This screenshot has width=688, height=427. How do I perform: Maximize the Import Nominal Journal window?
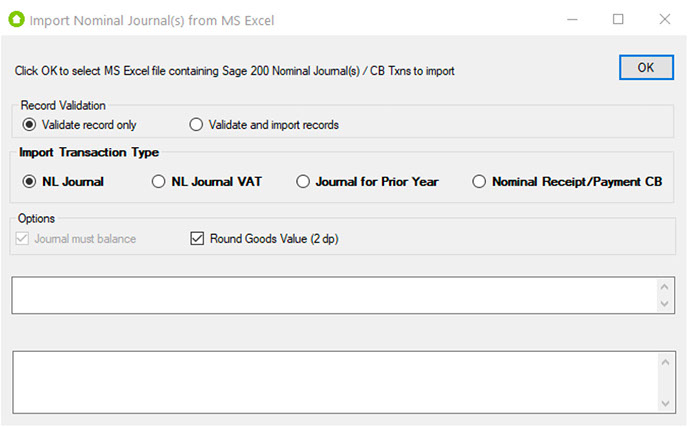618,19
